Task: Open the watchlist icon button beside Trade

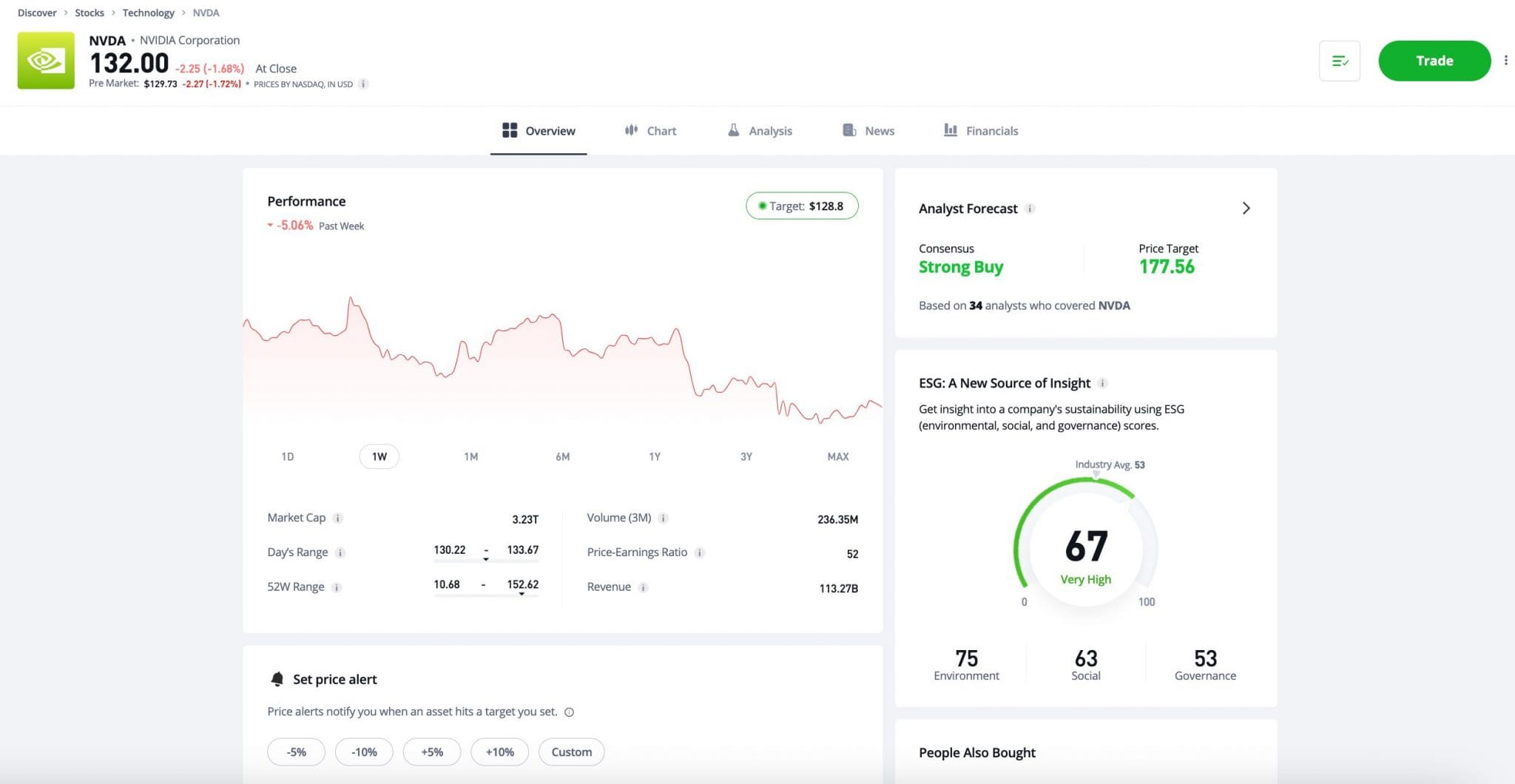Action: (x=1339, y=61)
